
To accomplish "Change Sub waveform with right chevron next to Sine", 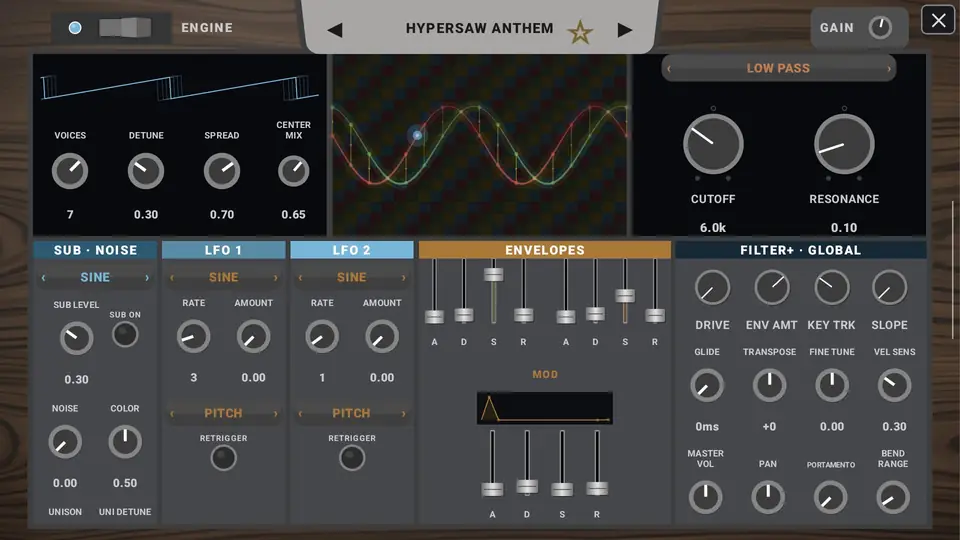I will pos(147,278).
